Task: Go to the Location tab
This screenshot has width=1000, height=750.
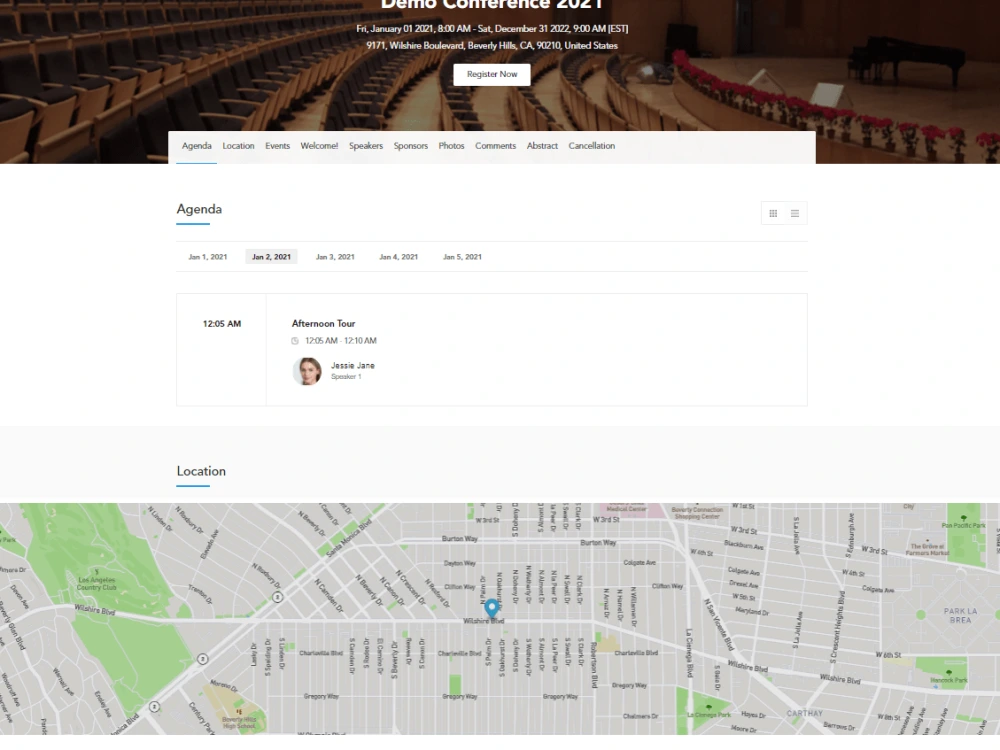Action: [239, 146]
